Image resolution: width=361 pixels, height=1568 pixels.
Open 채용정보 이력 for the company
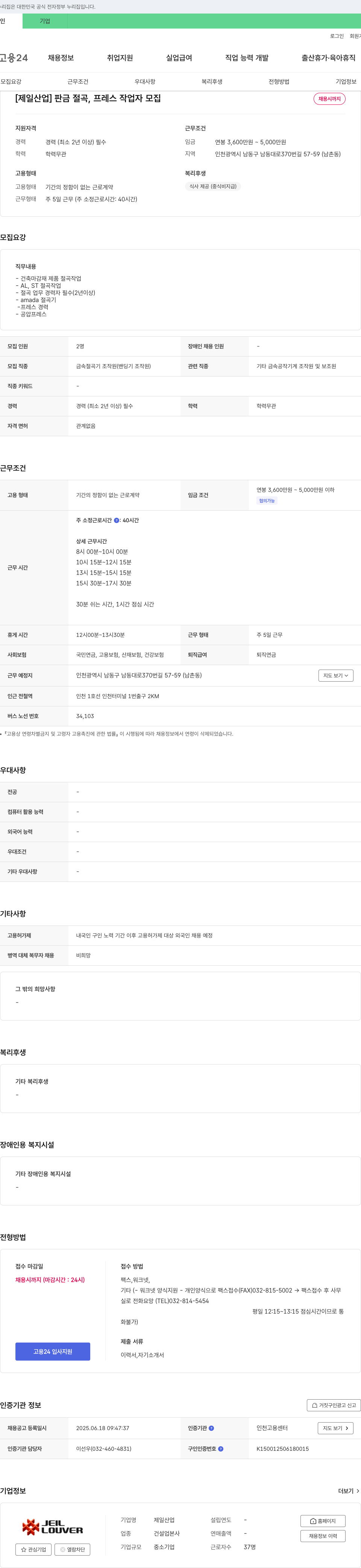[x=323, y=1536]
